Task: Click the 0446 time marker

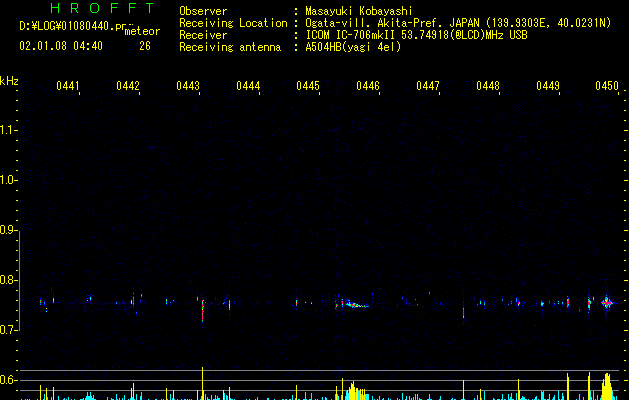Action: point(368,86)
